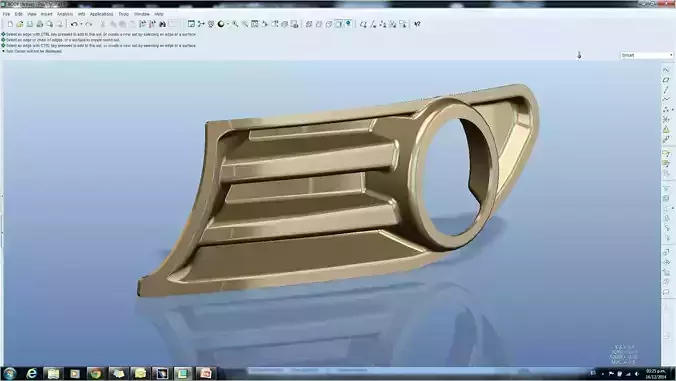Create a new file with New icon

pyautogui.click(x=9, y=24)
